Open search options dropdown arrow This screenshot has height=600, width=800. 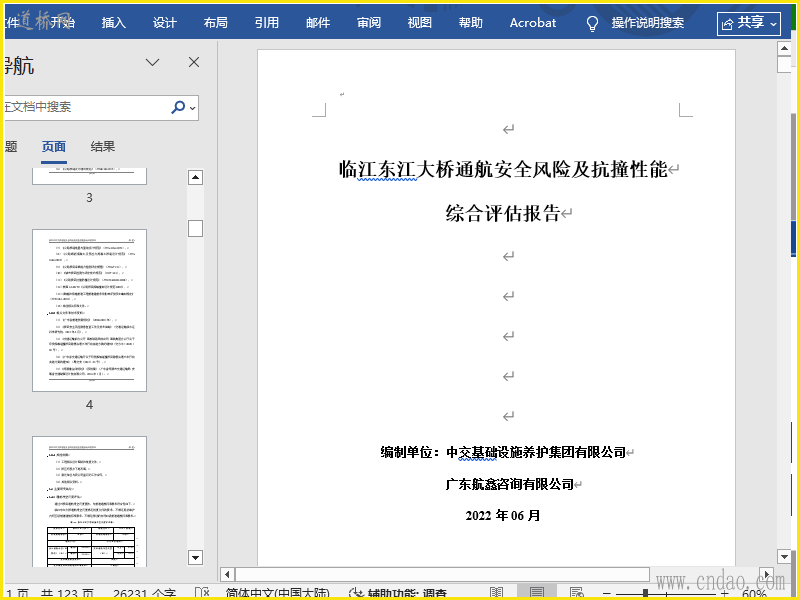192,108
